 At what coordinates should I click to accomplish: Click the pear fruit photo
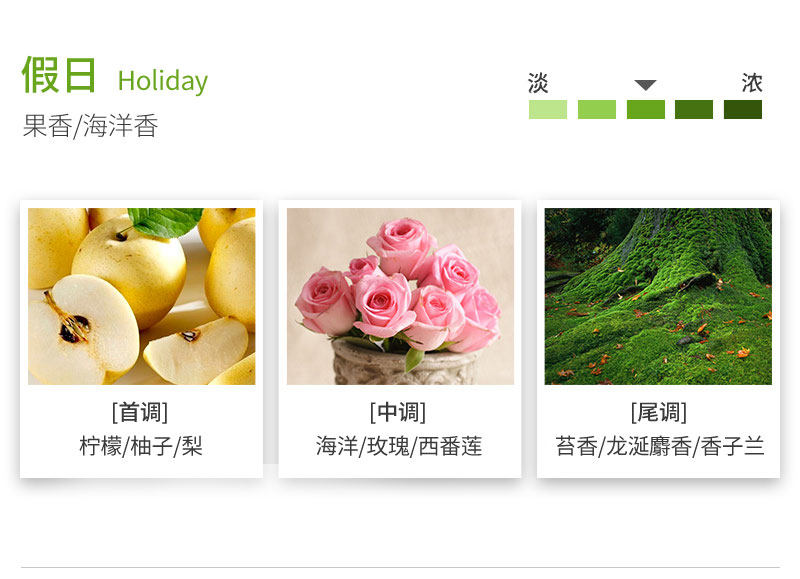click(x=141, y=296)
